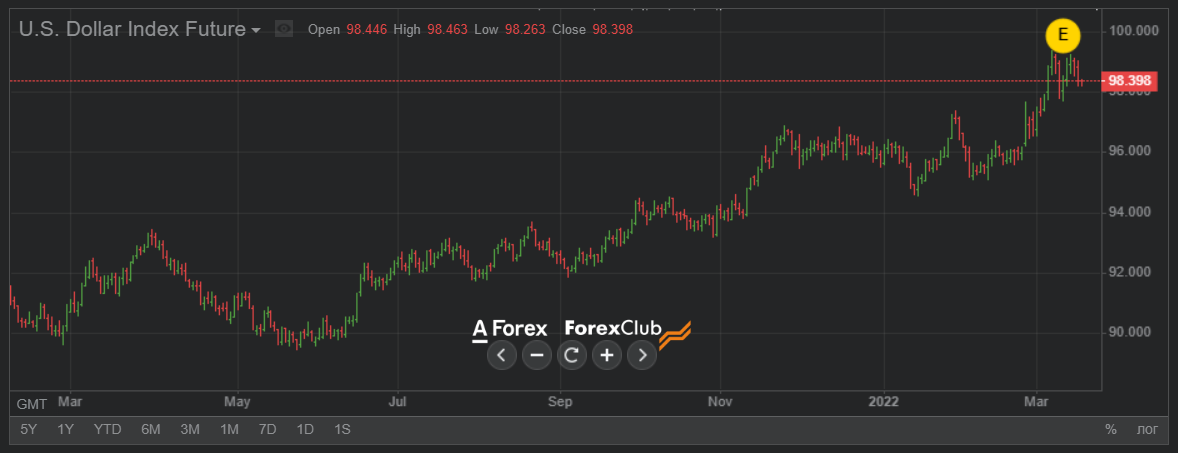Screen dimensions: 1178x453
Task: Select the 7D time range
Action: [267, 430]
